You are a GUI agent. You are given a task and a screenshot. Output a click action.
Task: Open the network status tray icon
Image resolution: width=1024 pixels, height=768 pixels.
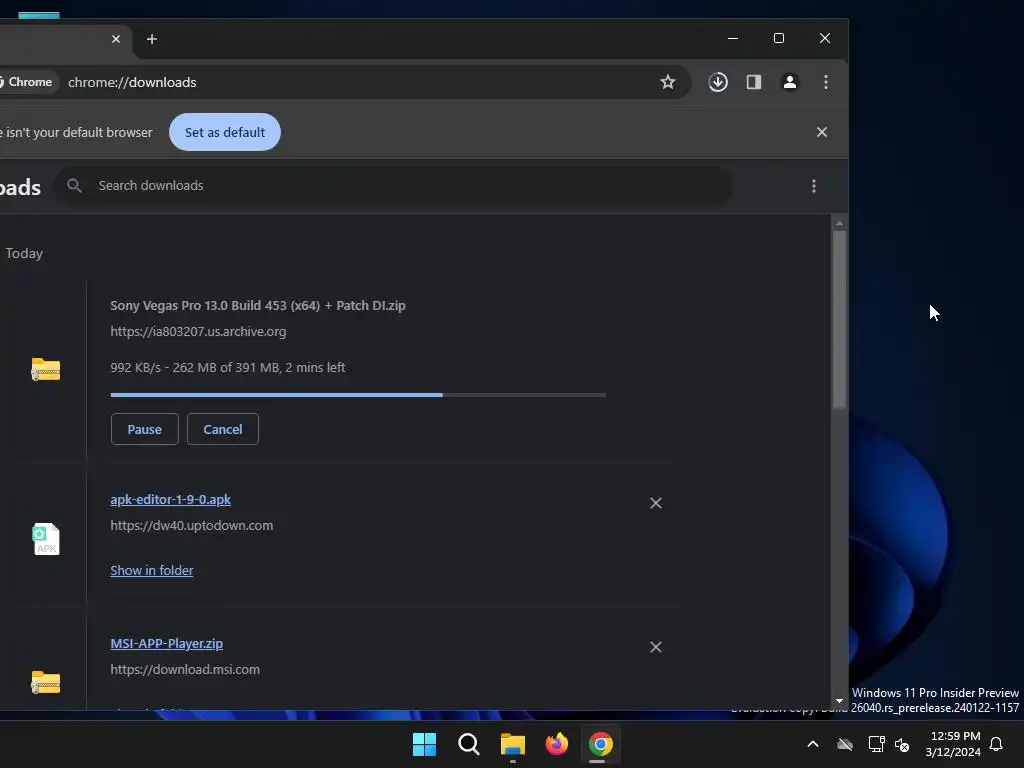point(876,744)
